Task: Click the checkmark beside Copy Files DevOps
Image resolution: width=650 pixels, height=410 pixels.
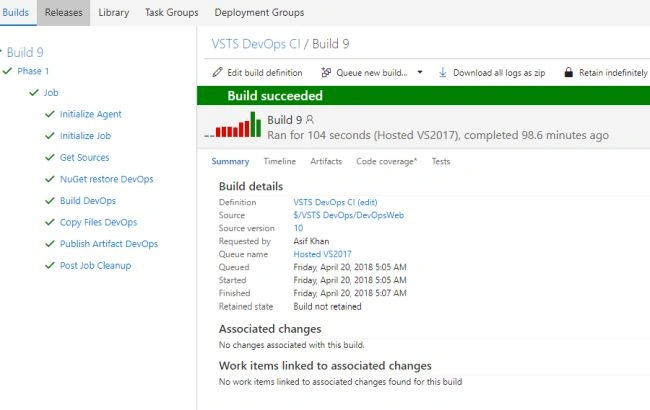Action: coord(50,222)
